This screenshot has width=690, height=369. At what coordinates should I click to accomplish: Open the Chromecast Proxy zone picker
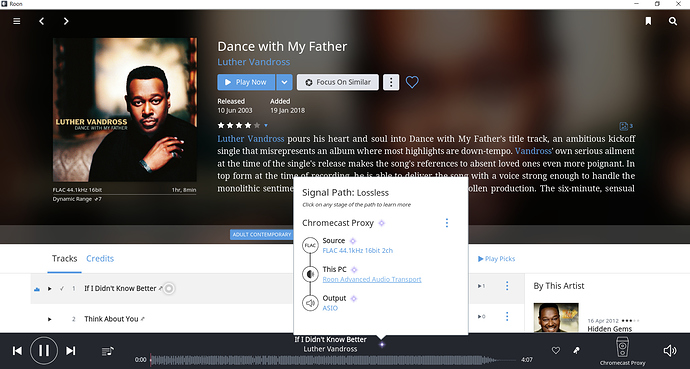(622, 351)
